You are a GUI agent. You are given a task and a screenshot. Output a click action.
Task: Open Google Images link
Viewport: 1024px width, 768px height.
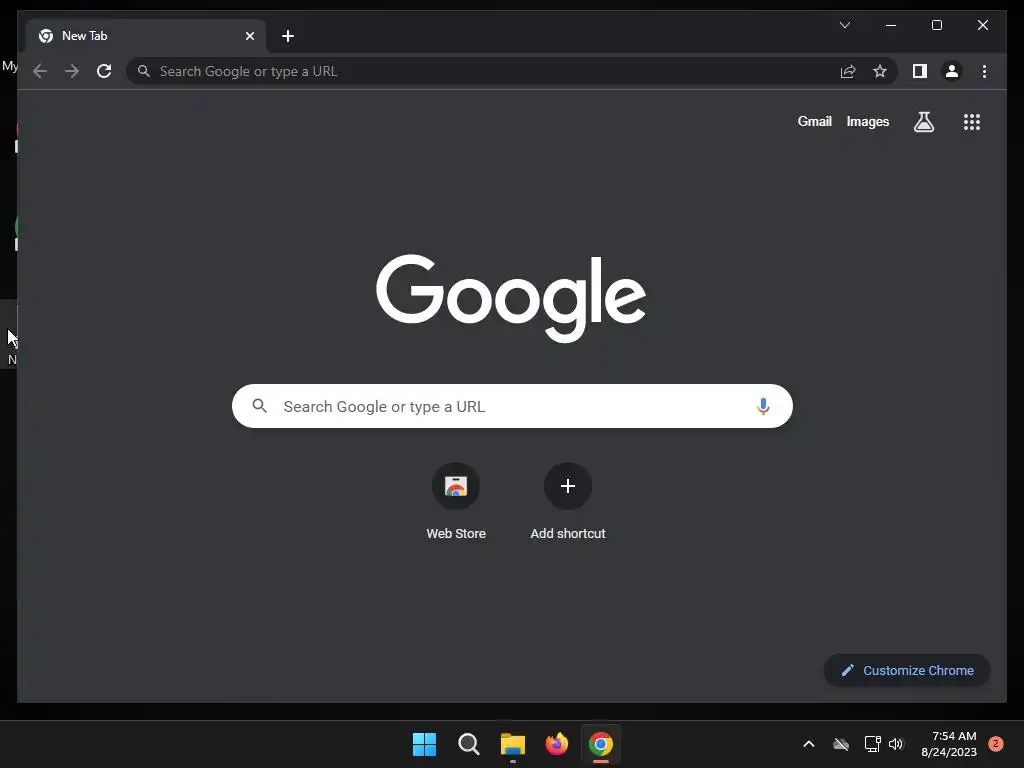(867, 121)
